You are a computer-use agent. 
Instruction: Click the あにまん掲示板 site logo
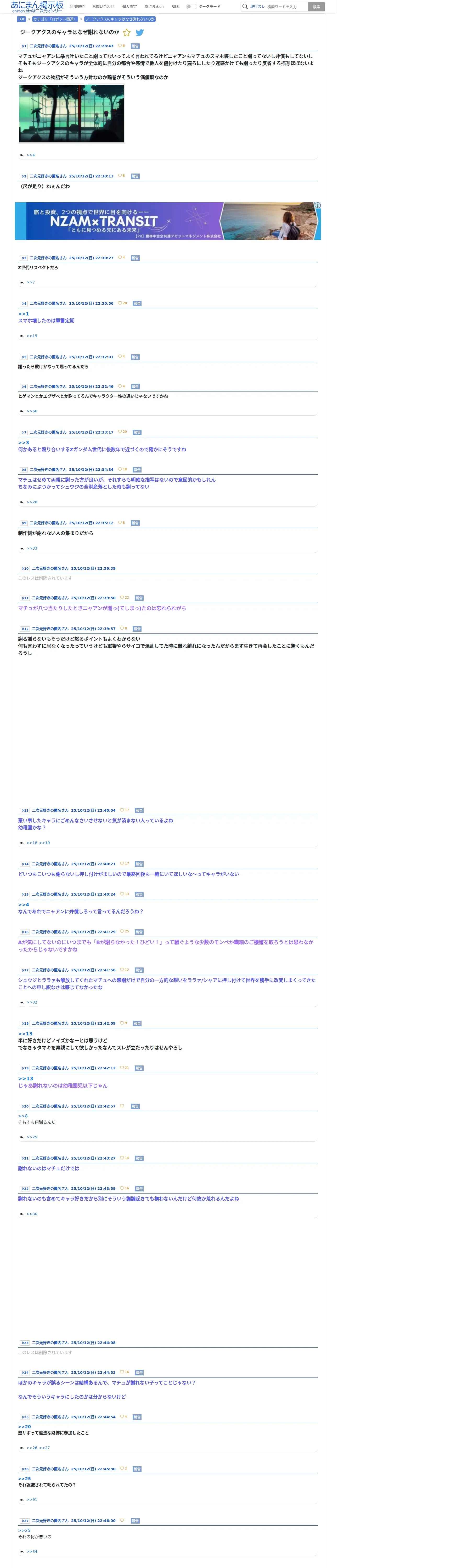(37, 7)
